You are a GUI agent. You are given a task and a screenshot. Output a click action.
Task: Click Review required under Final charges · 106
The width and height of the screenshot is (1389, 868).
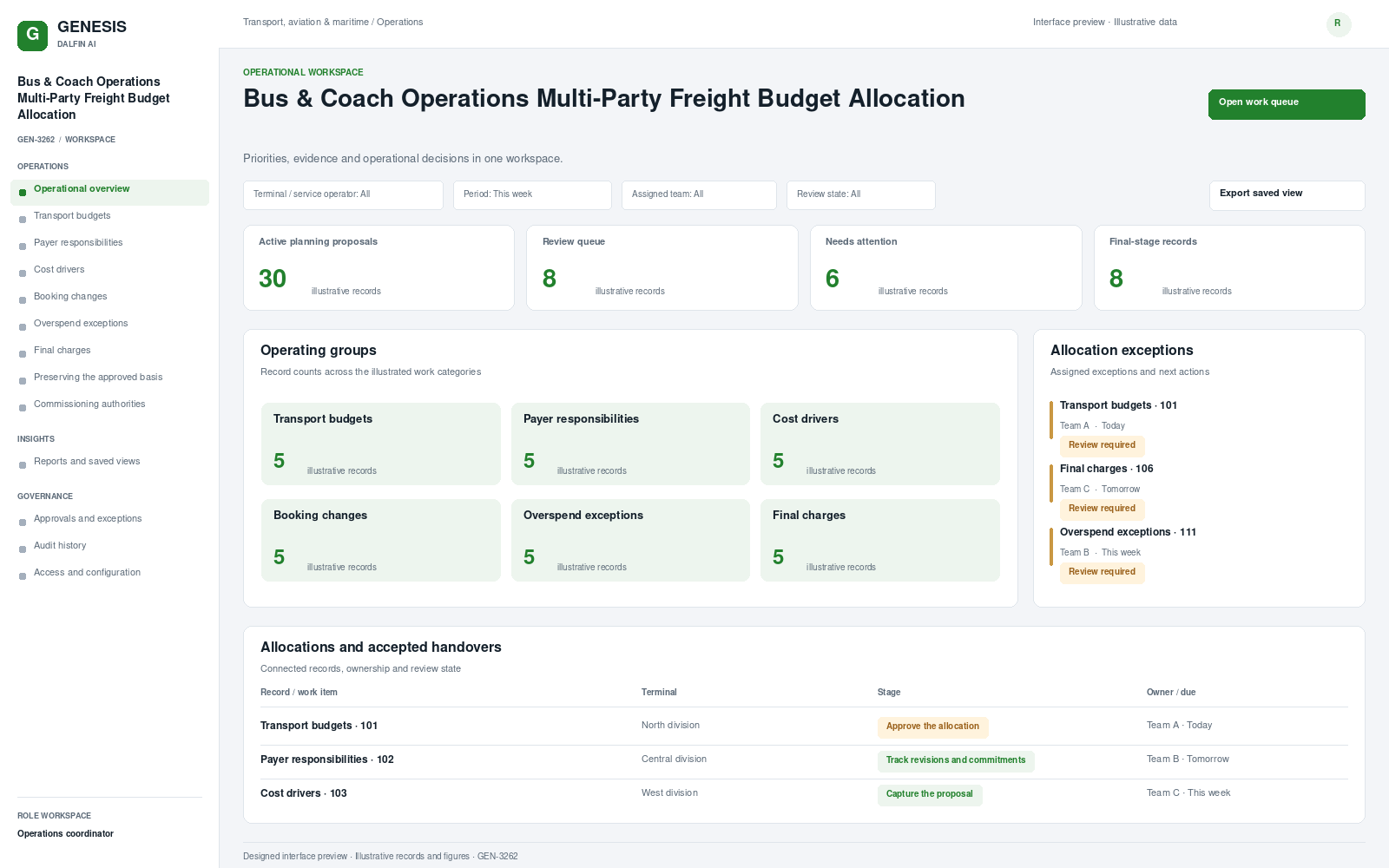pos(1102,509)
